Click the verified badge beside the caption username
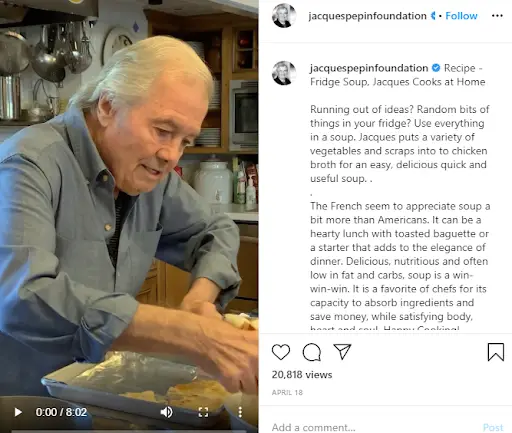The width and height of the screenshot is (512, 433). (x=436, y=68)
